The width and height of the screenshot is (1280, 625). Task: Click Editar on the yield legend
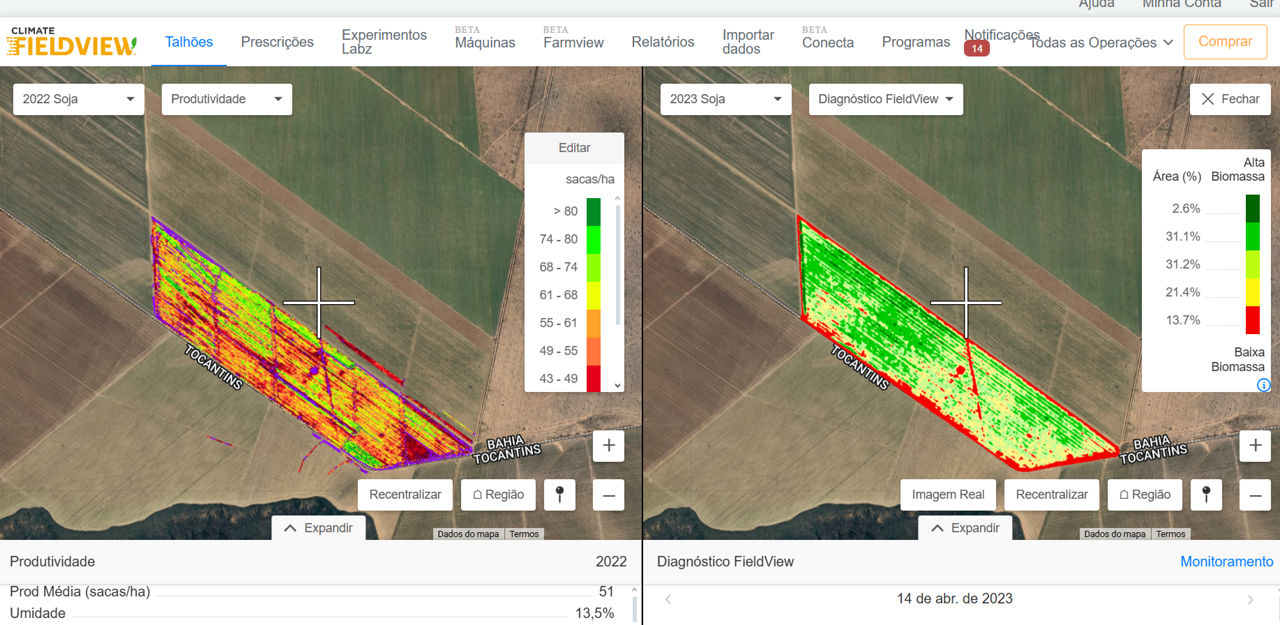coord(574,148)
